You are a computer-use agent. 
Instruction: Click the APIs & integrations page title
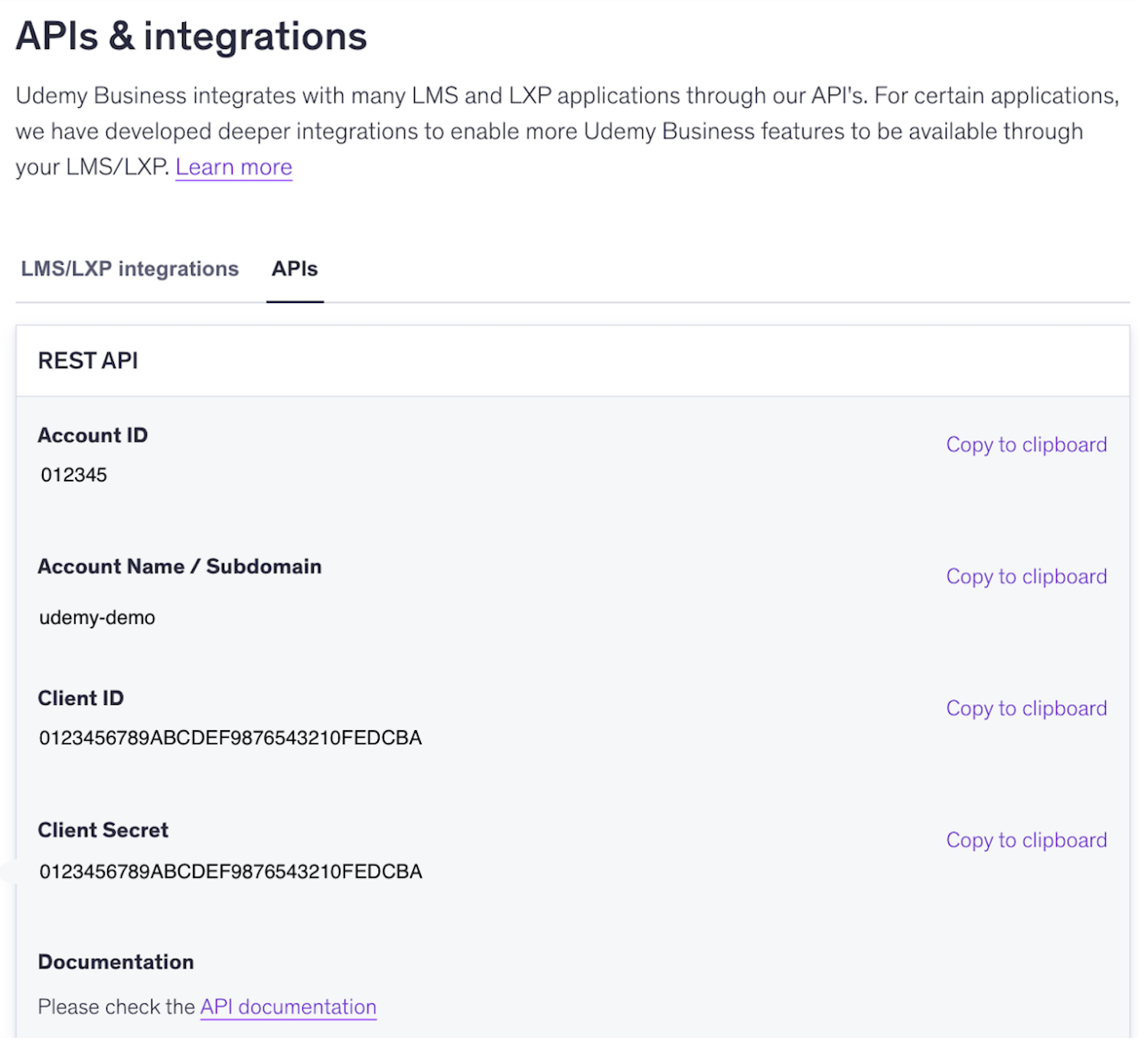coord(191,36)
